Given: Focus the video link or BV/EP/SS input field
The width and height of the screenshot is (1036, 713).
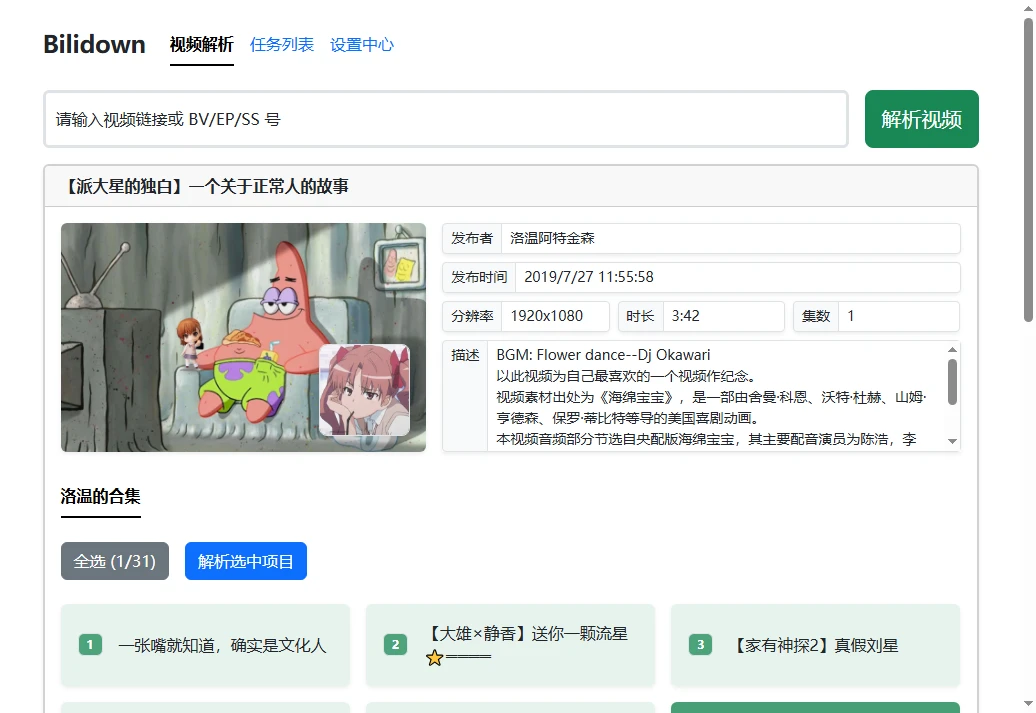Looking at the screenshot, I should [x=445, y=120].
